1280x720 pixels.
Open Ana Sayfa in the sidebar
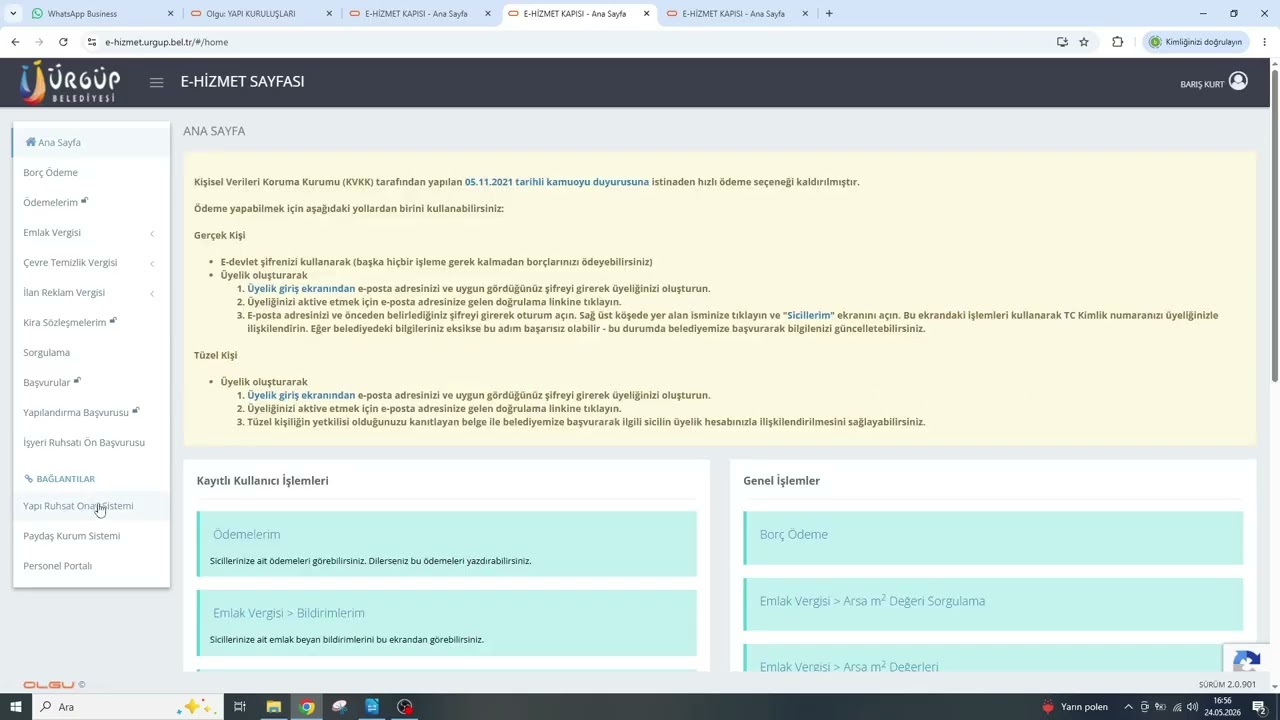point(91,142)
